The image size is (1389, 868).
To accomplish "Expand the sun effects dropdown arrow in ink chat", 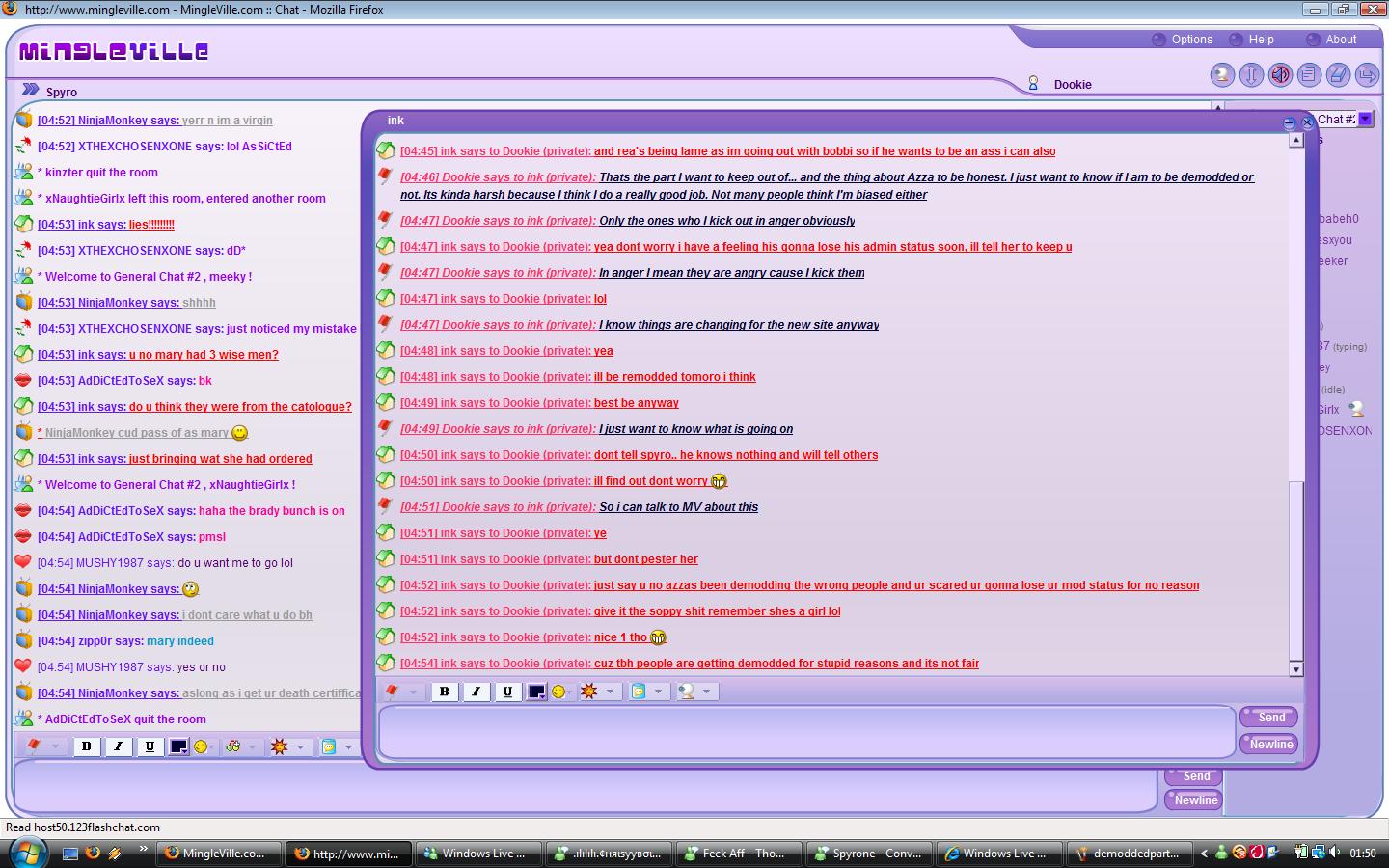I will pyautogui.click(x=610, y=692).
